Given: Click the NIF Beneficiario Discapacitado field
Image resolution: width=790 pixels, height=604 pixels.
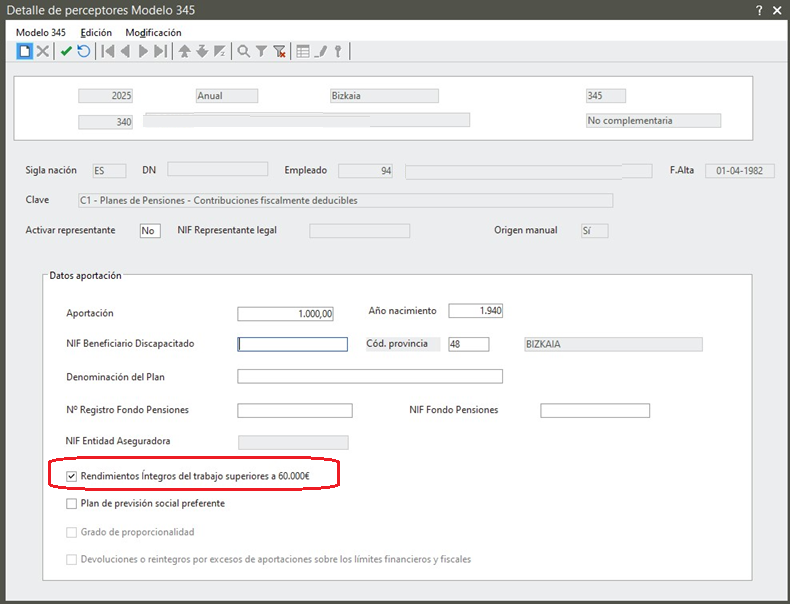Looking at the screenshot, I should (x=292, y=344).
